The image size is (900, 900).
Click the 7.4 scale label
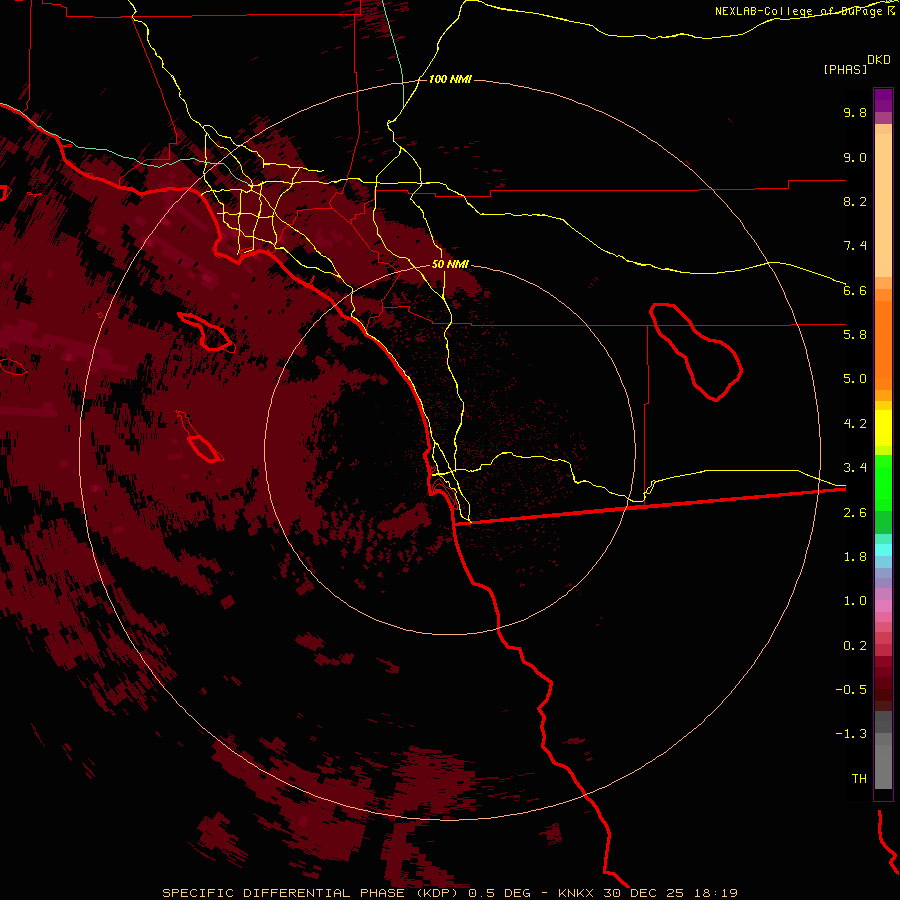click(855, 246)
